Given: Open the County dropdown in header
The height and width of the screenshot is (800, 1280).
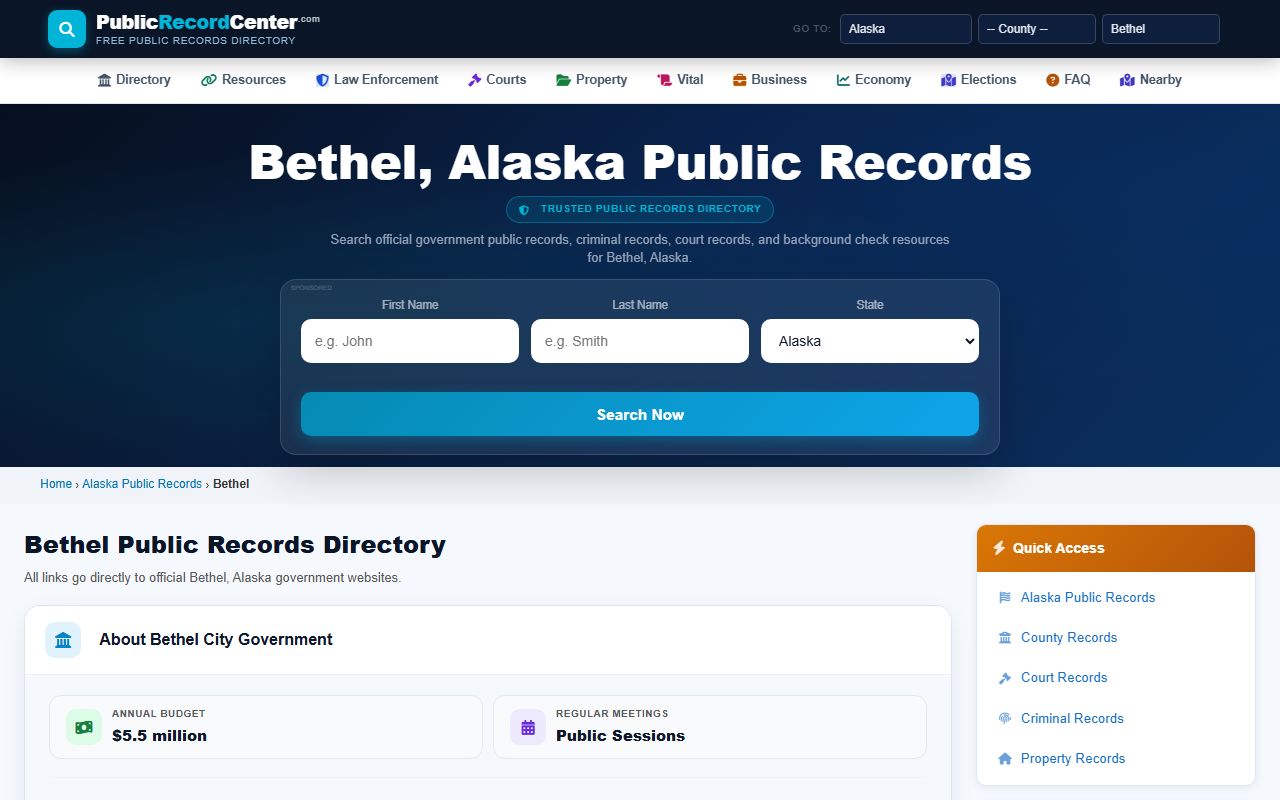Looking at the screenshot, I should (x=1037, y=29).
